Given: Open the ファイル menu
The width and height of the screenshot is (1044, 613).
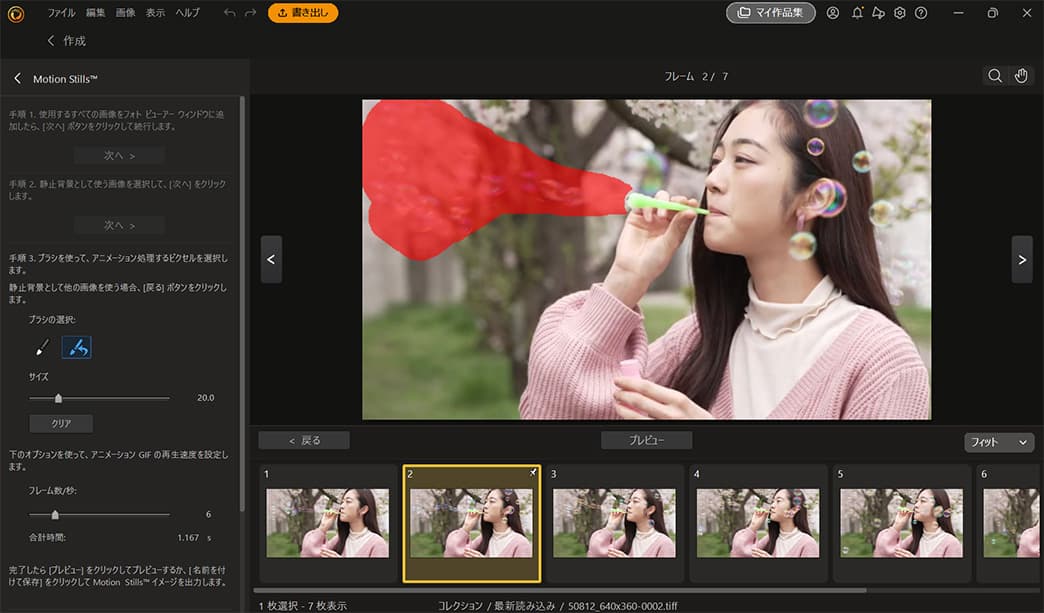Looking at the screenshot, I should 61,13.
